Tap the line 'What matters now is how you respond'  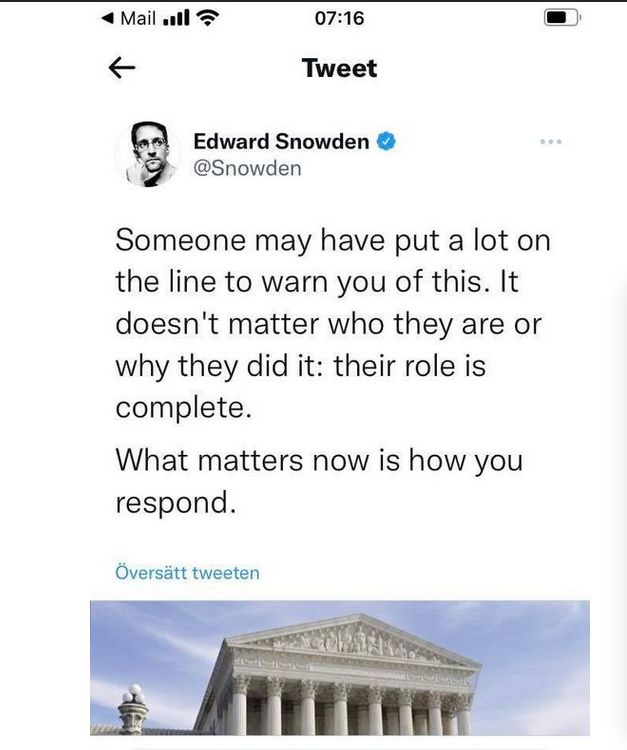point(319,481)
